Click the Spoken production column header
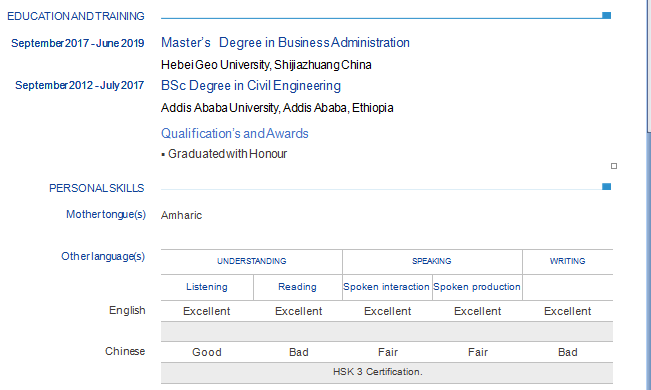 point(477,287)
